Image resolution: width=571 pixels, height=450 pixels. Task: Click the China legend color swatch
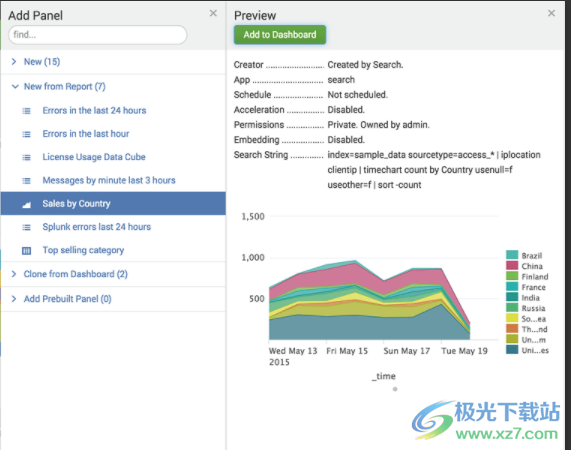point(512,265)
